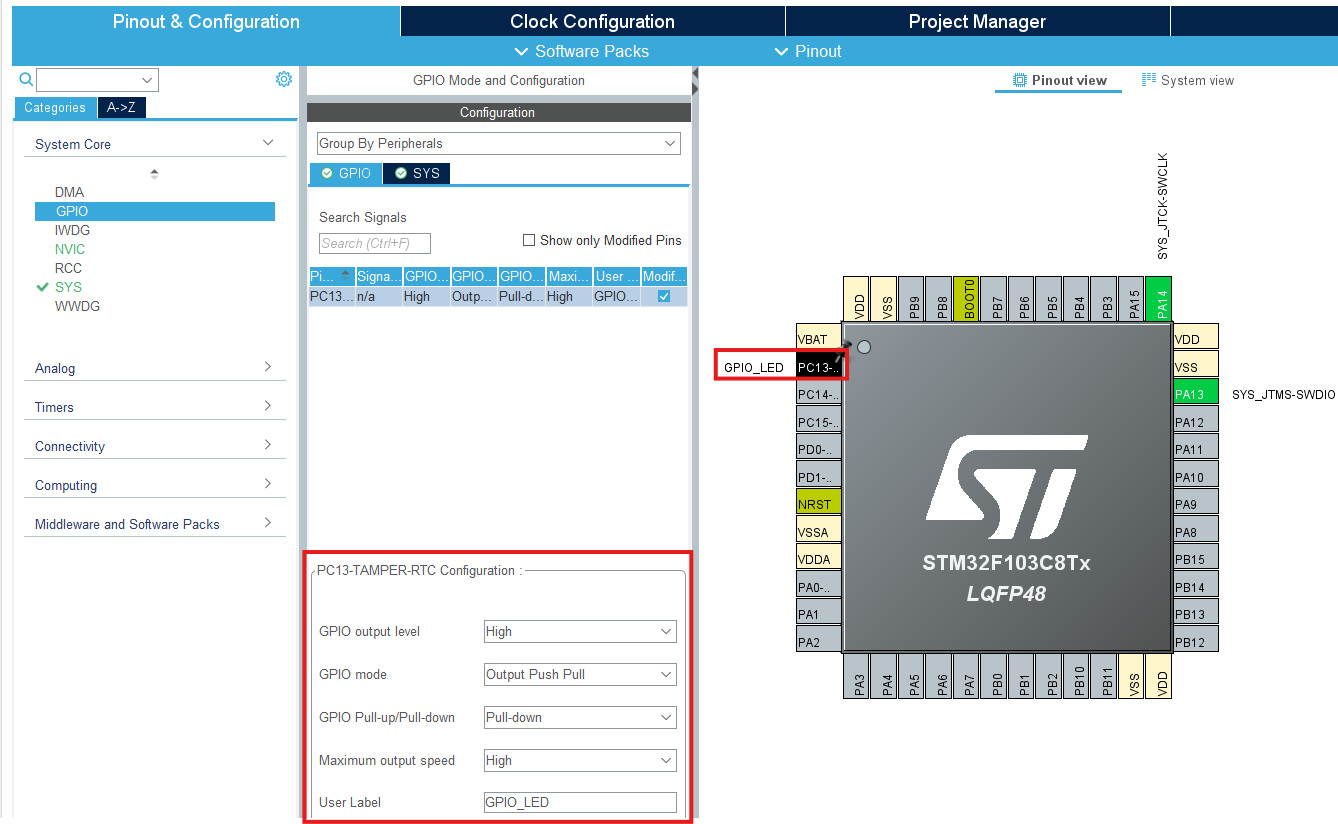The image size is (1338, 824).
Task: Click the System view grid icon
Action: (1149, 80)
